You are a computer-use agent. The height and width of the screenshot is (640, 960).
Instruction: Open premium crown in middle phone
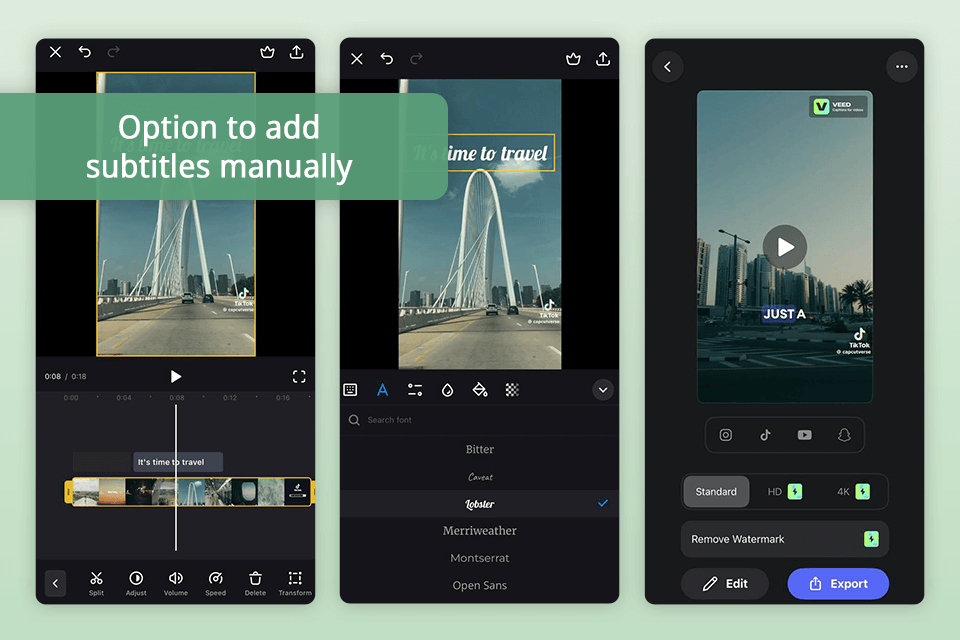(x=573, y=59)
